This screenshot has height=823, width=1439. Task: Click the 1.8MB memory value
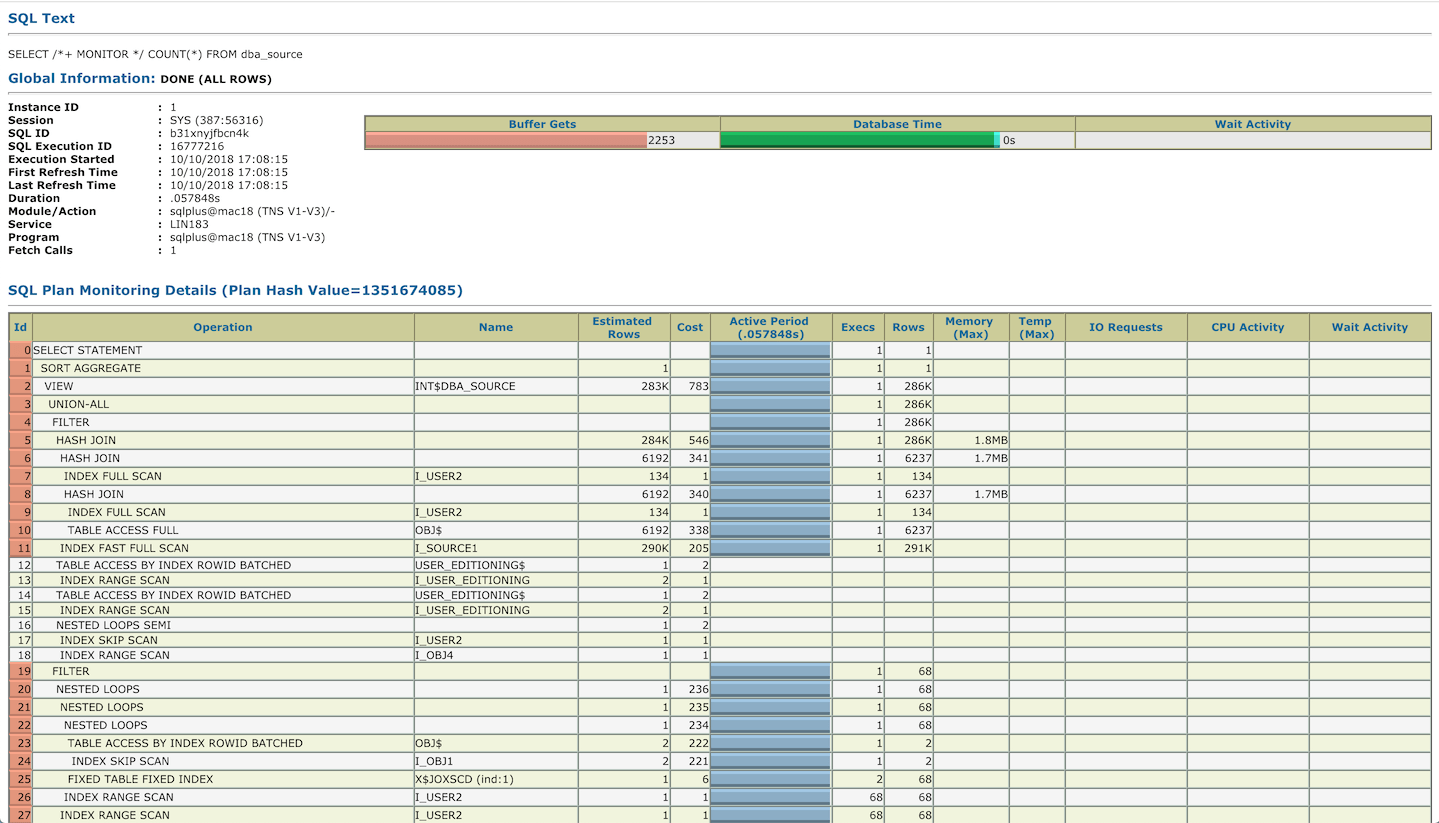coord(990,440)
